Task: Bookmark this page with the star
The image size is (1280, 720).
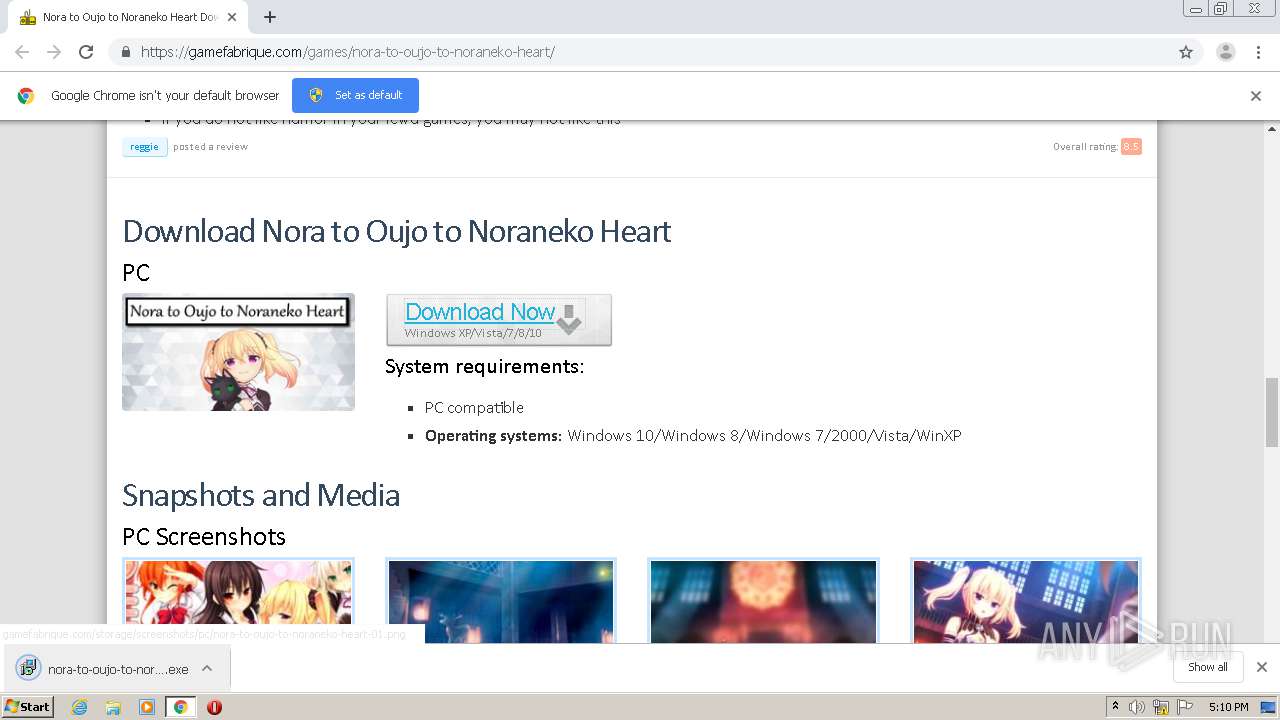Action: point(1186,52)
